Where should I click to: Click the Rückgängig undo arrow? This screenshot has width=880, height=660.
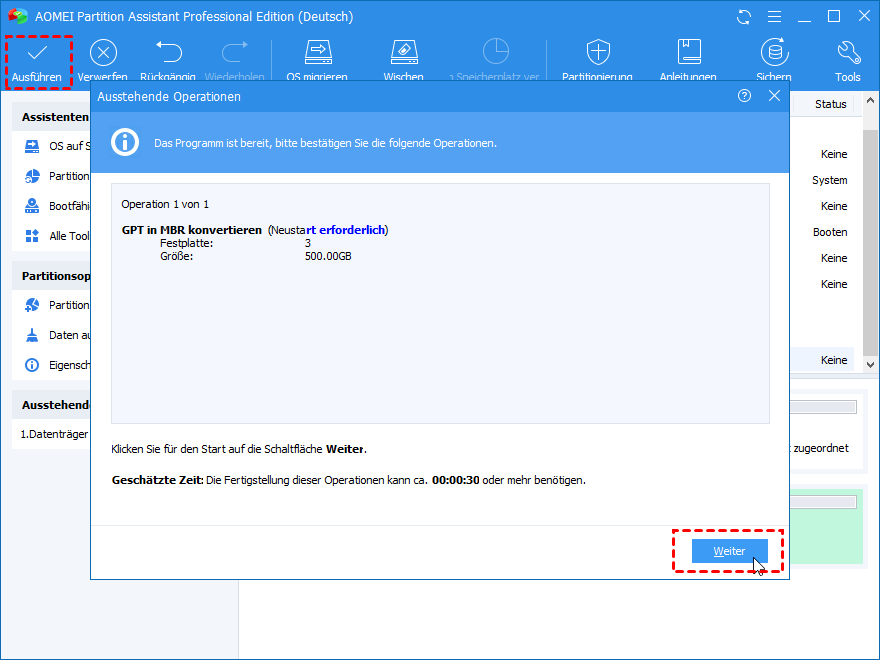coord(168,52)
